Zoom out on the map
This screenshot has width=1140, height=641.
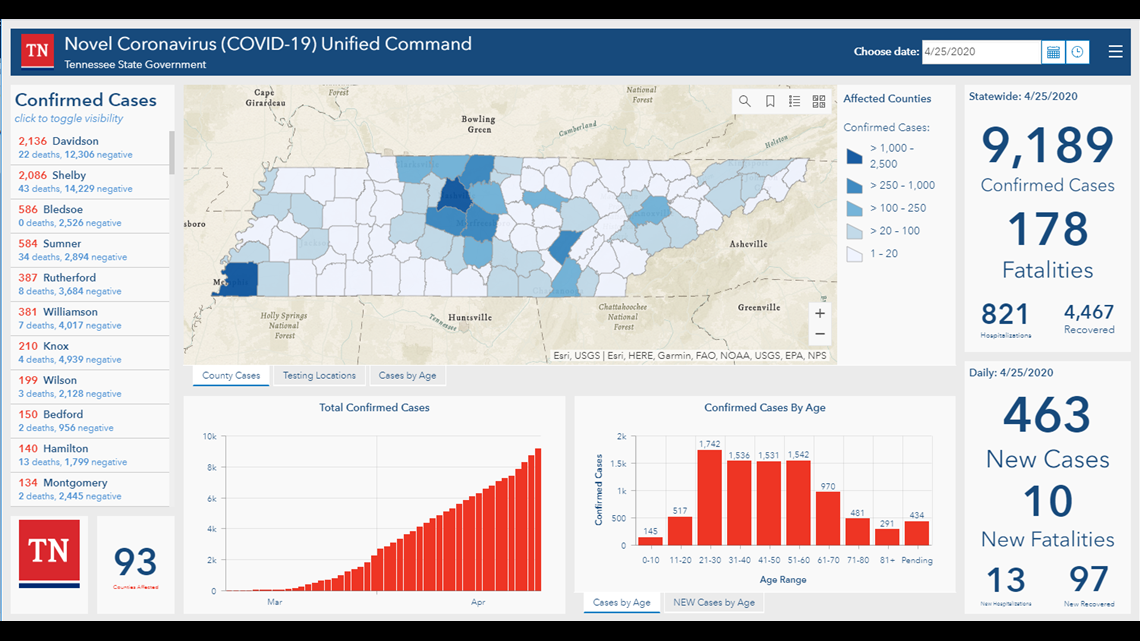(x=820, y=335)
